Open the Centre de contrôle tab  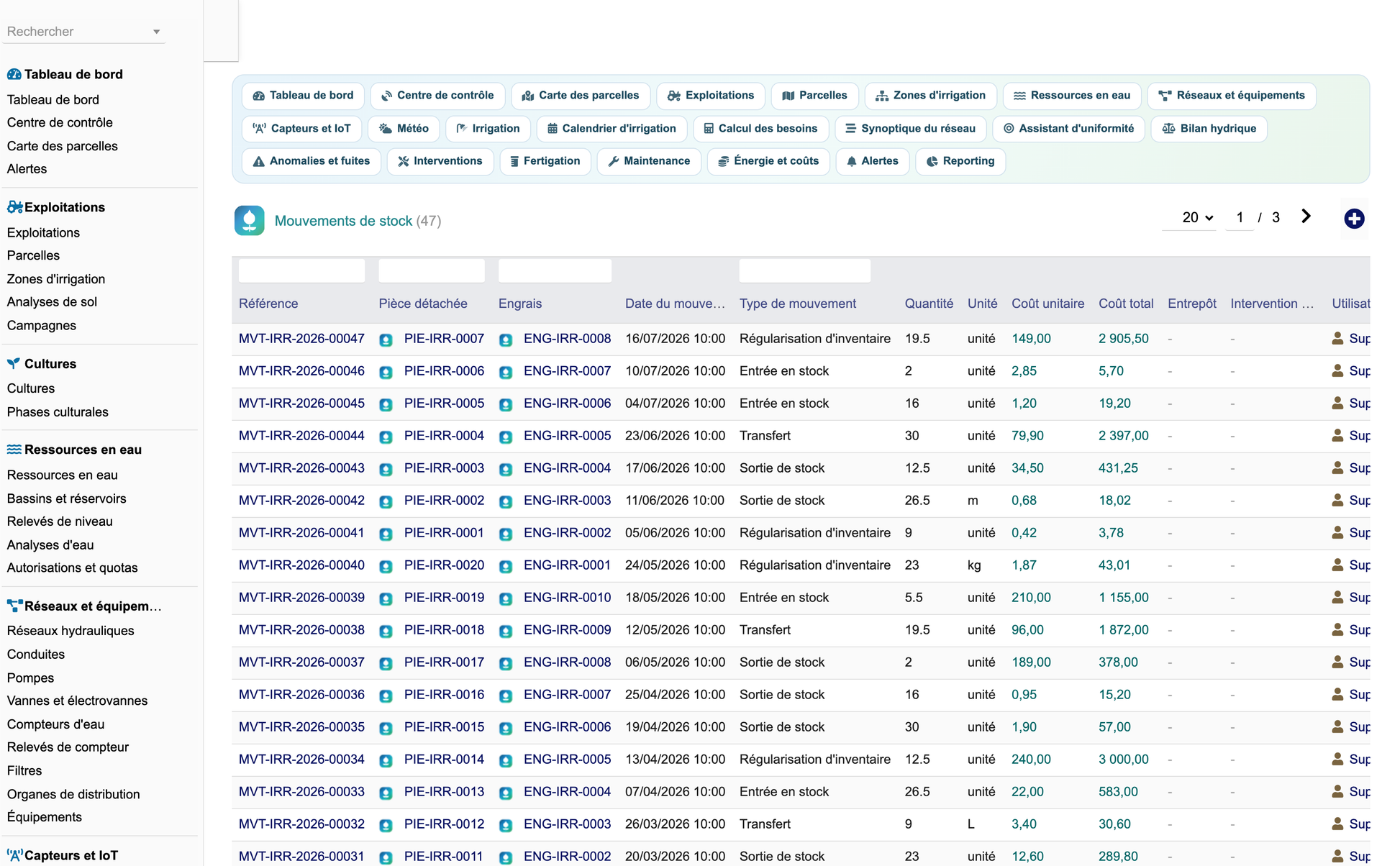tap(437, 96)
